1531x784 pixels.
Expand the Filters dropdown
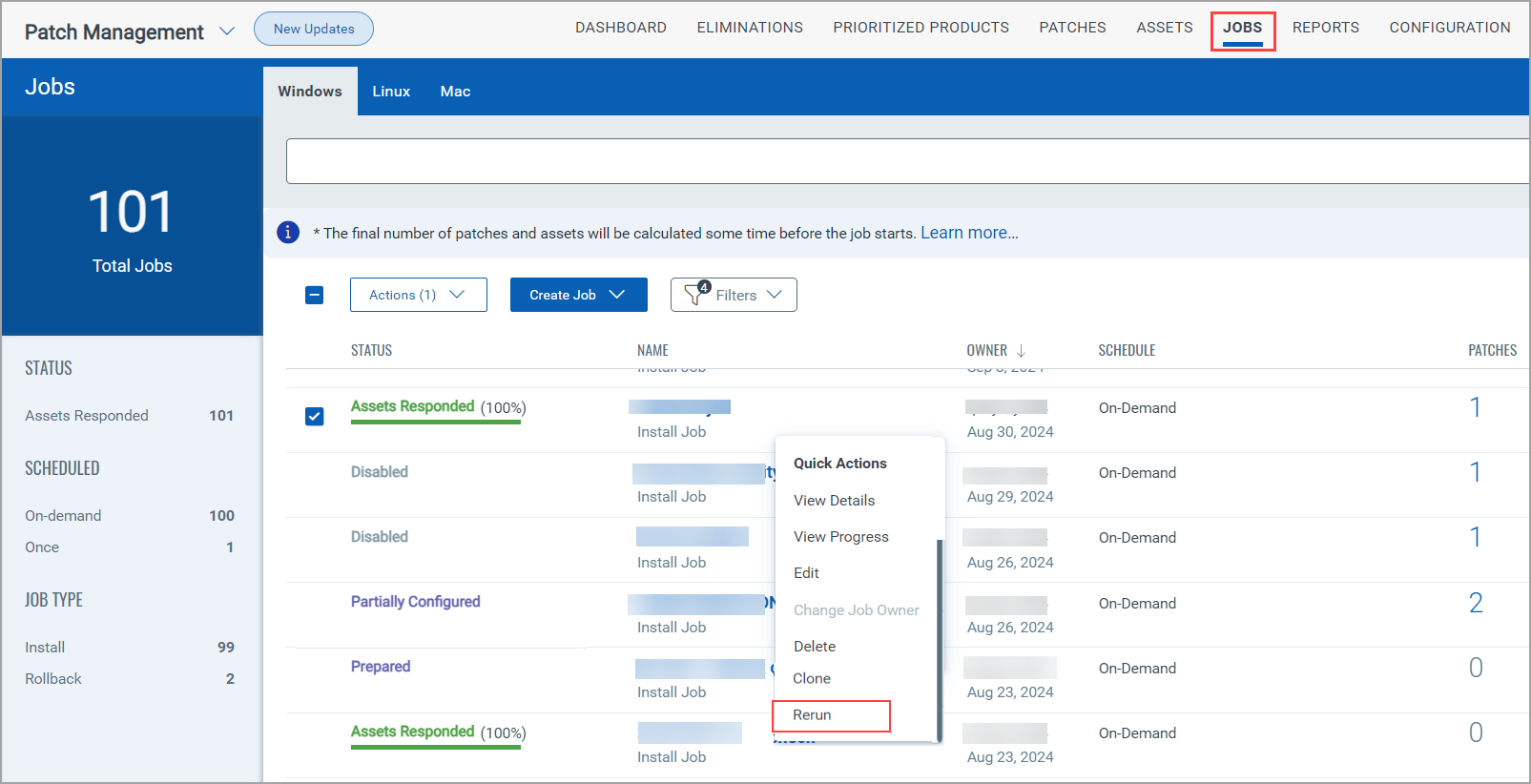tap(734, 295)
